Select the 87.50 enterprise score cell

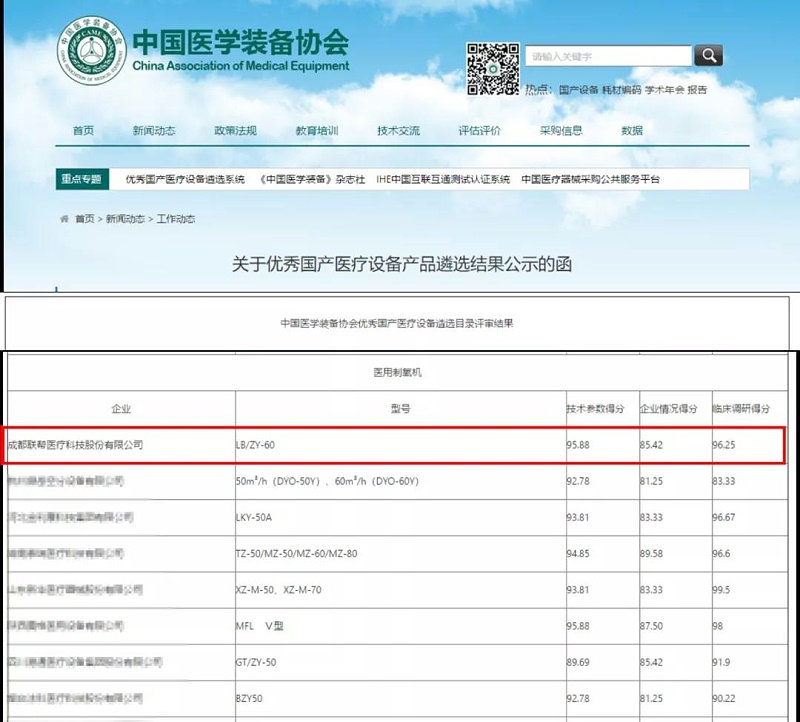coord(676,626)
